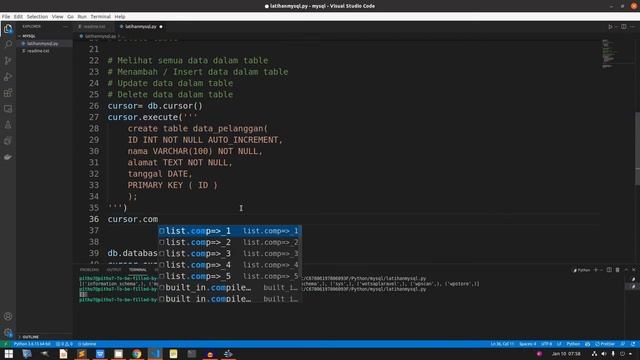Open the File menu
Image resolution: width=640 pixels, height=360 pixels.
coord(6,17)
